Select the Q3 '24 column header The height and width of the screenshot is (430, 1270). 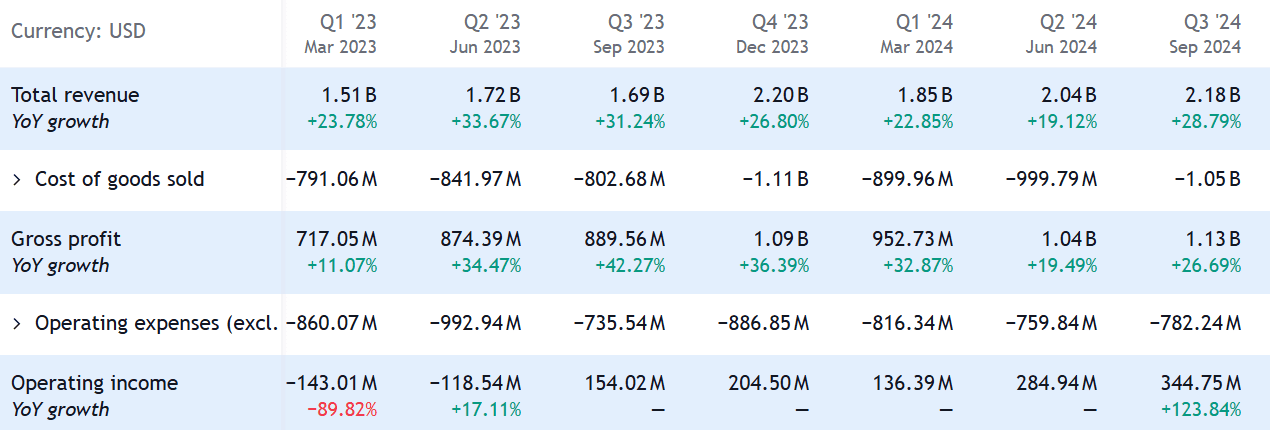tap(1206, 33)
